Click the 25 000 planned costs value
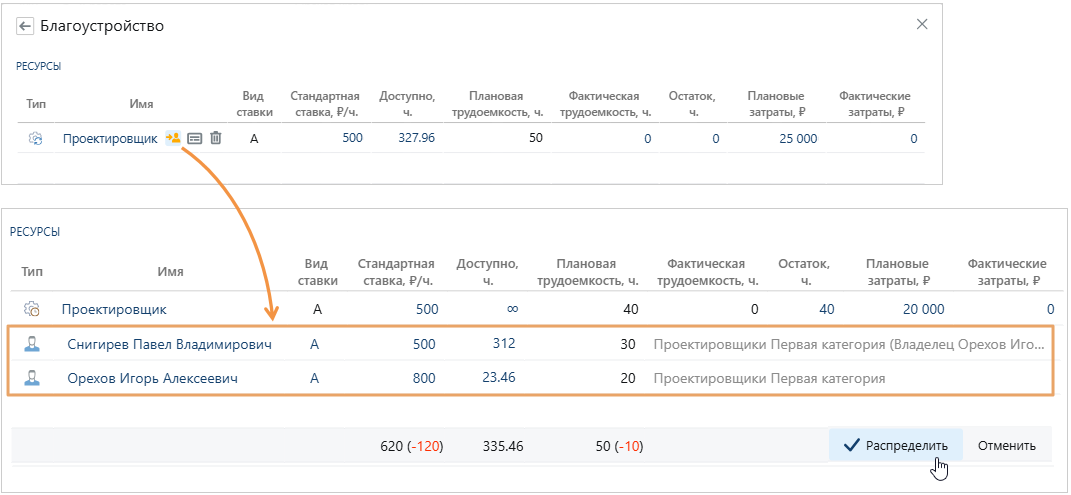Image resolution: width=1071 pixels, height=495 pixels. 797,139
